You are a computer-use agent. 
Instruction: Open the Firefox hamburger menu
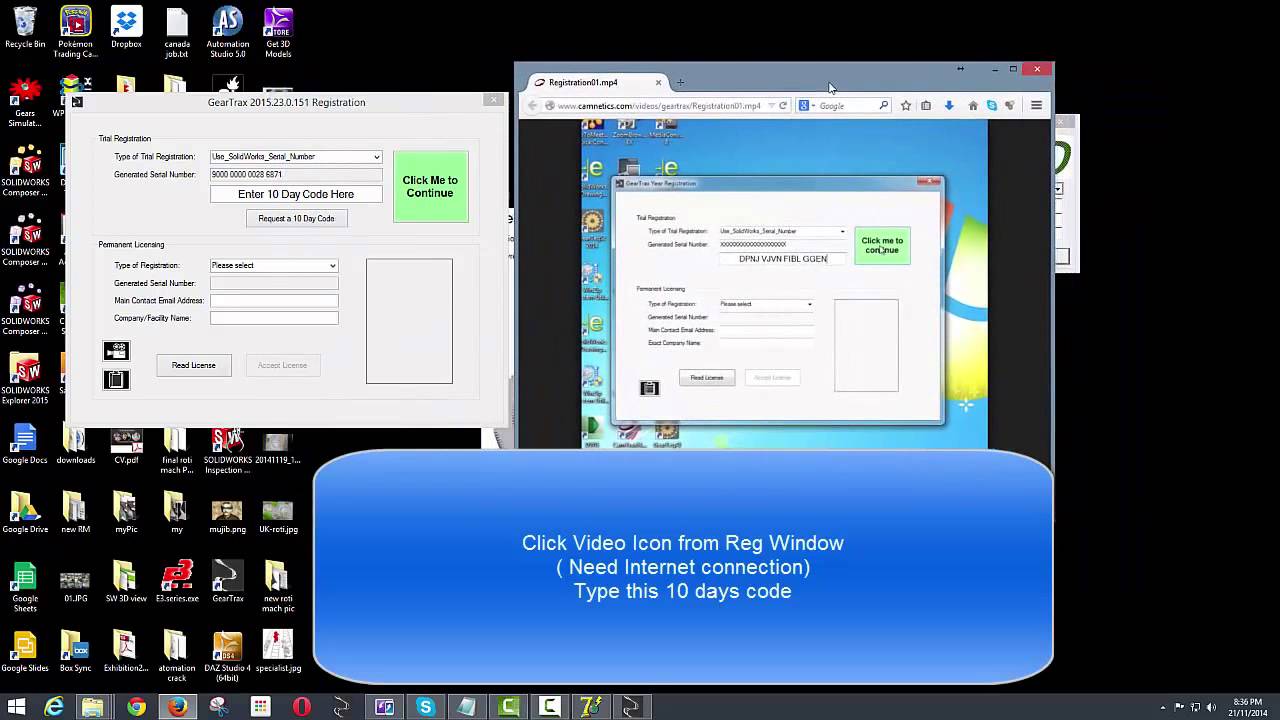1036,105
